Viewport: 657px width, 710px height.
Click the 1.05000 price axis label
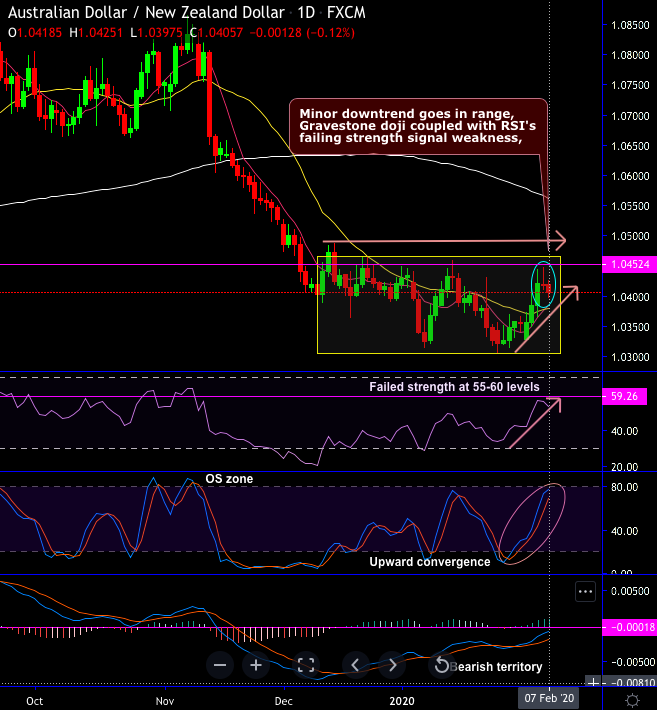[x=630, y=236]
